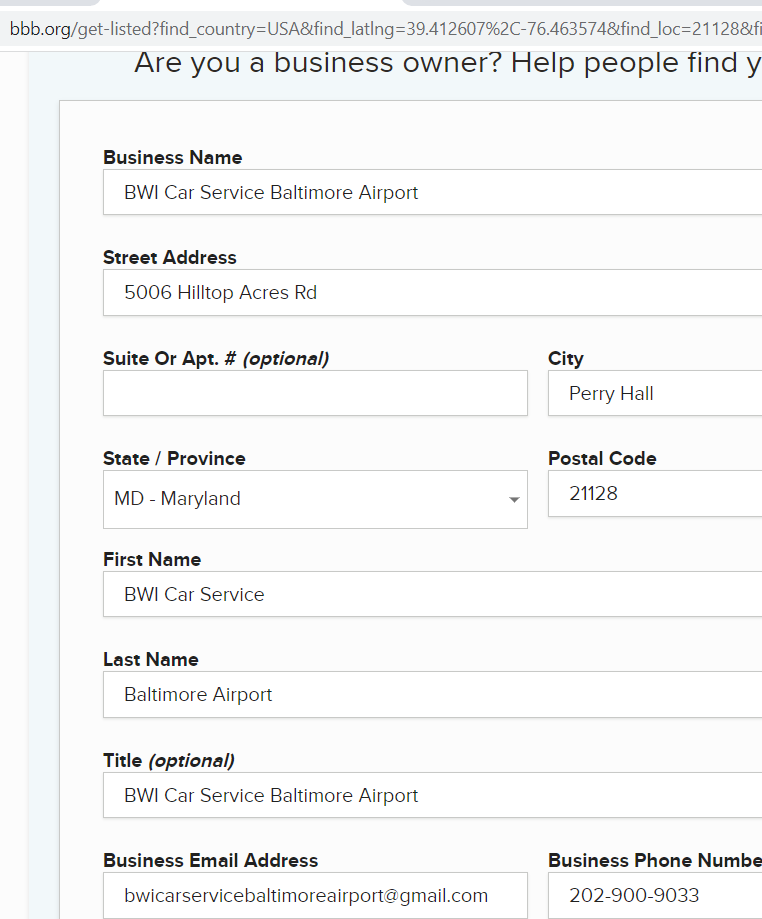762x919 pixels.
Task: Click the 'Suite Or Apt. # (optional)' label
Action: [216, 359]
